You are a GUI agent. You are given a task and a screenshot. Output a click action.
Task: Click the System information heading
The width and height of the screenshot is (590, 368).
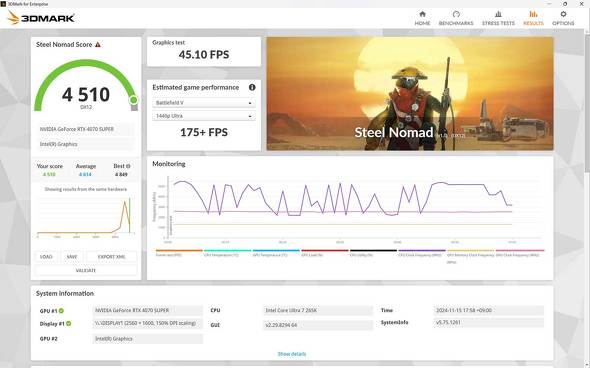[65, 293]
